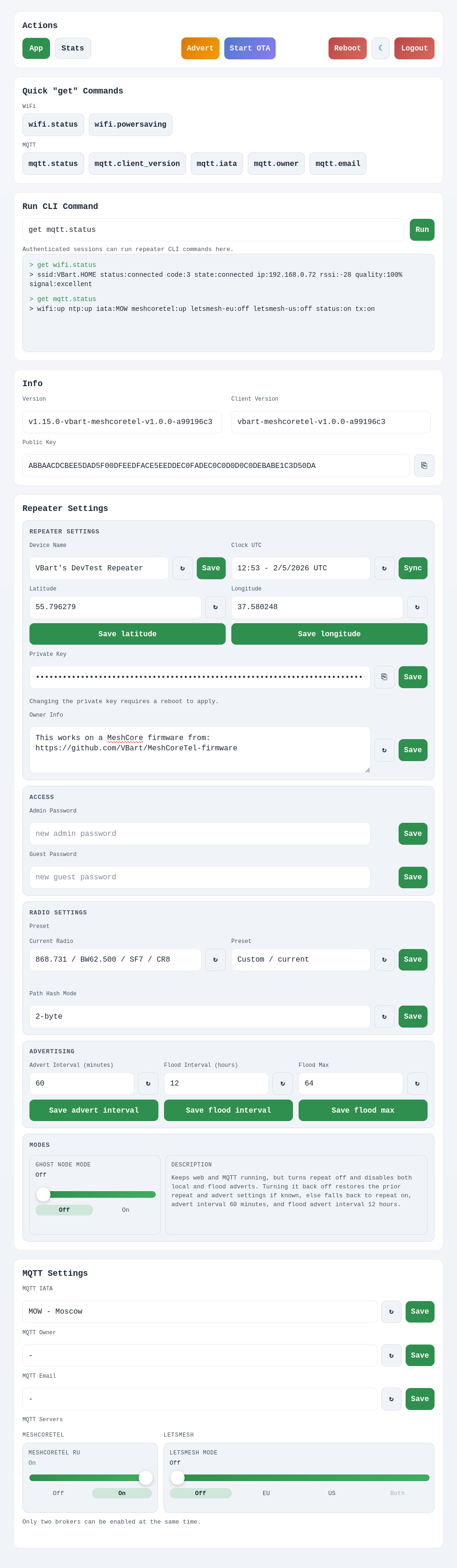Refresh the MQTT IATA field

(x=391, y=1312)
